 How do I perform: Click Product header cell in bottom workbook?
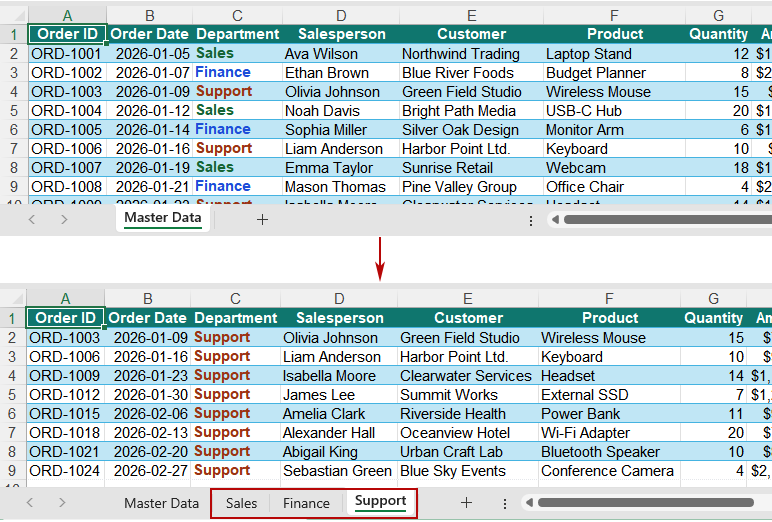610,318
